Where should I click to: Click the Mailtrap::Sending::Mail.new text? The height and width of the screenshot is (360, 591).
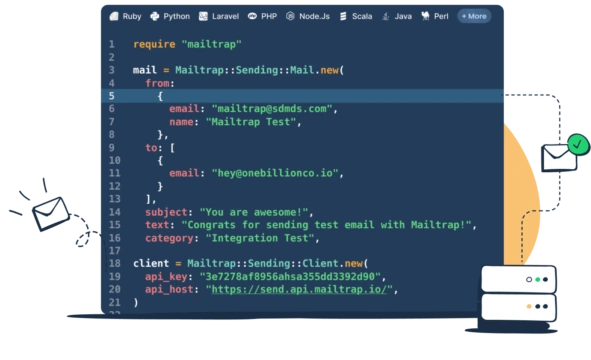tap(257, 70)
